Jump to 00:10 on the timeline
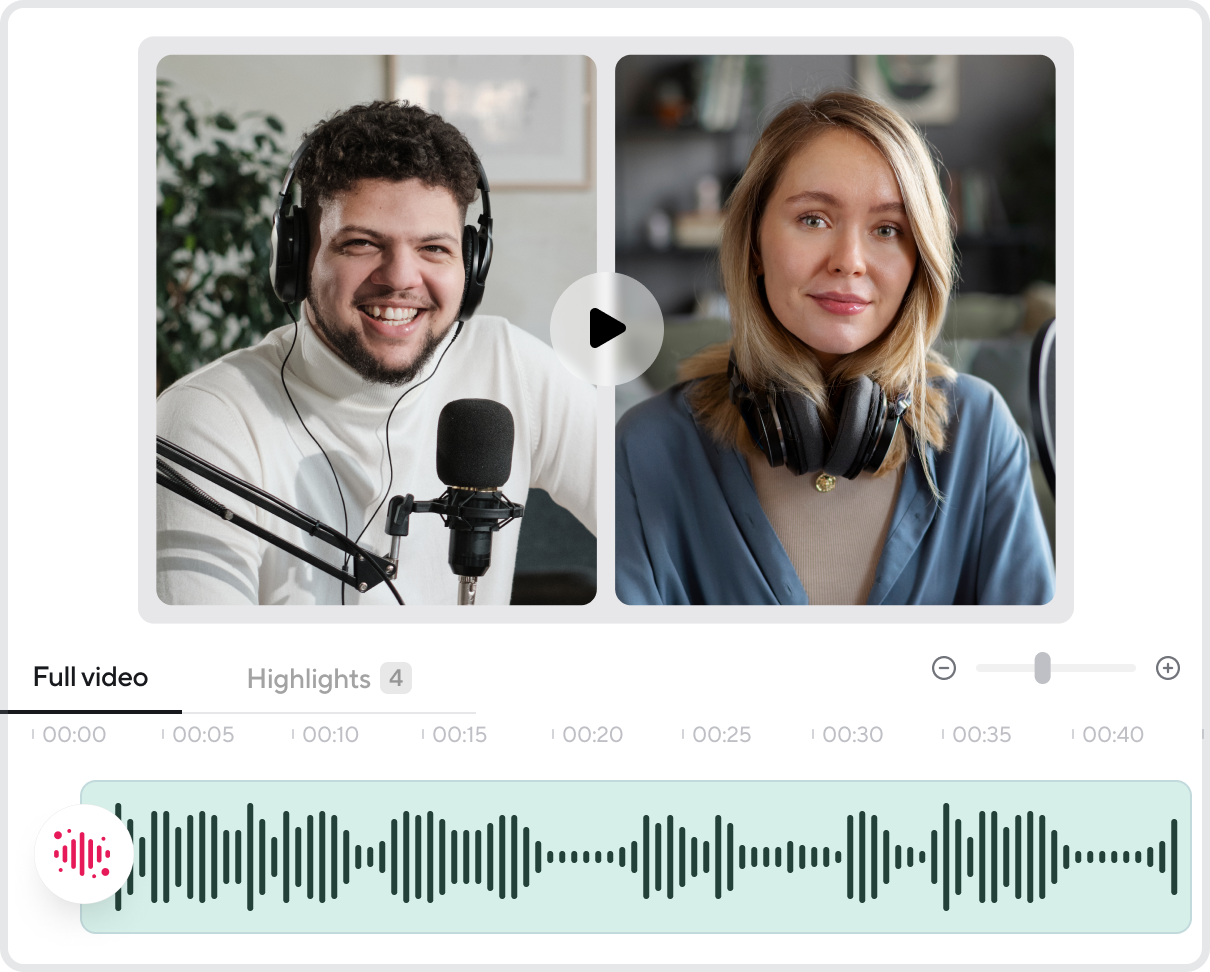 [x=331, y=735]
